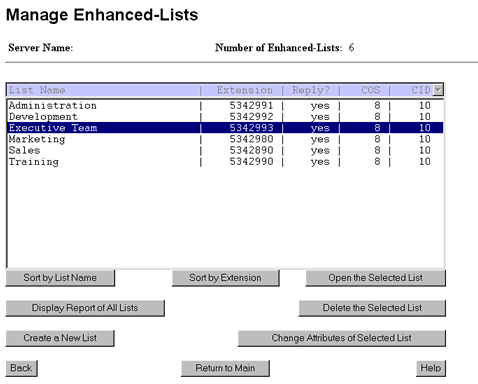
Task: Select the Marketing list row
Action: pos(225,139)
